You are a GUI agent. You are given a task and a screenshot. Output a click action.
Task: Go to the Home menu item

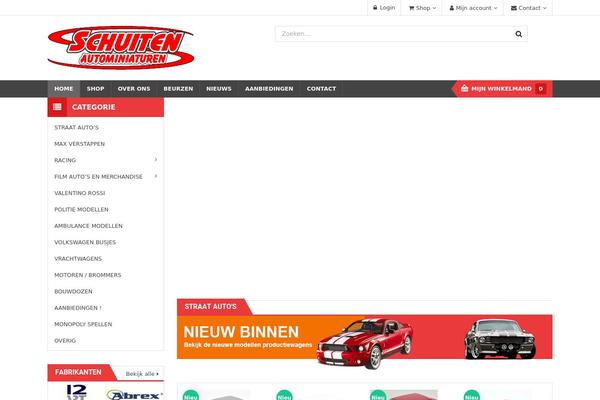(x=64, y=89)
